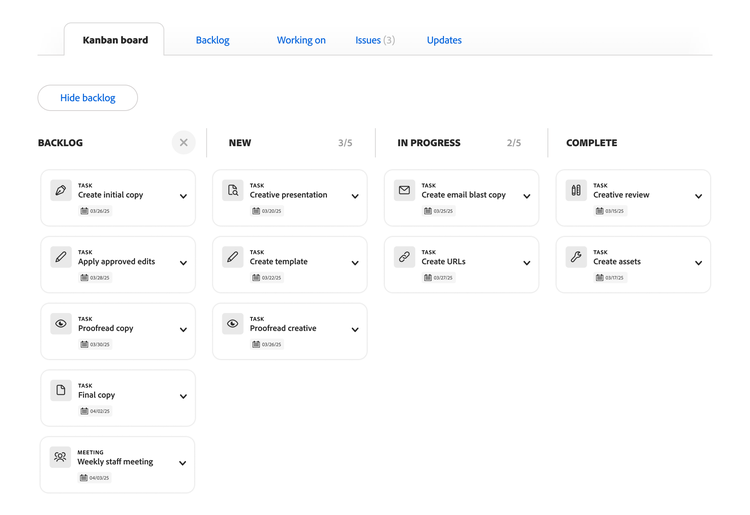The width and height of the screenshot is (750, 515).
Task: Click calendar icon on Create email blast copy
Action: [428, 211]
